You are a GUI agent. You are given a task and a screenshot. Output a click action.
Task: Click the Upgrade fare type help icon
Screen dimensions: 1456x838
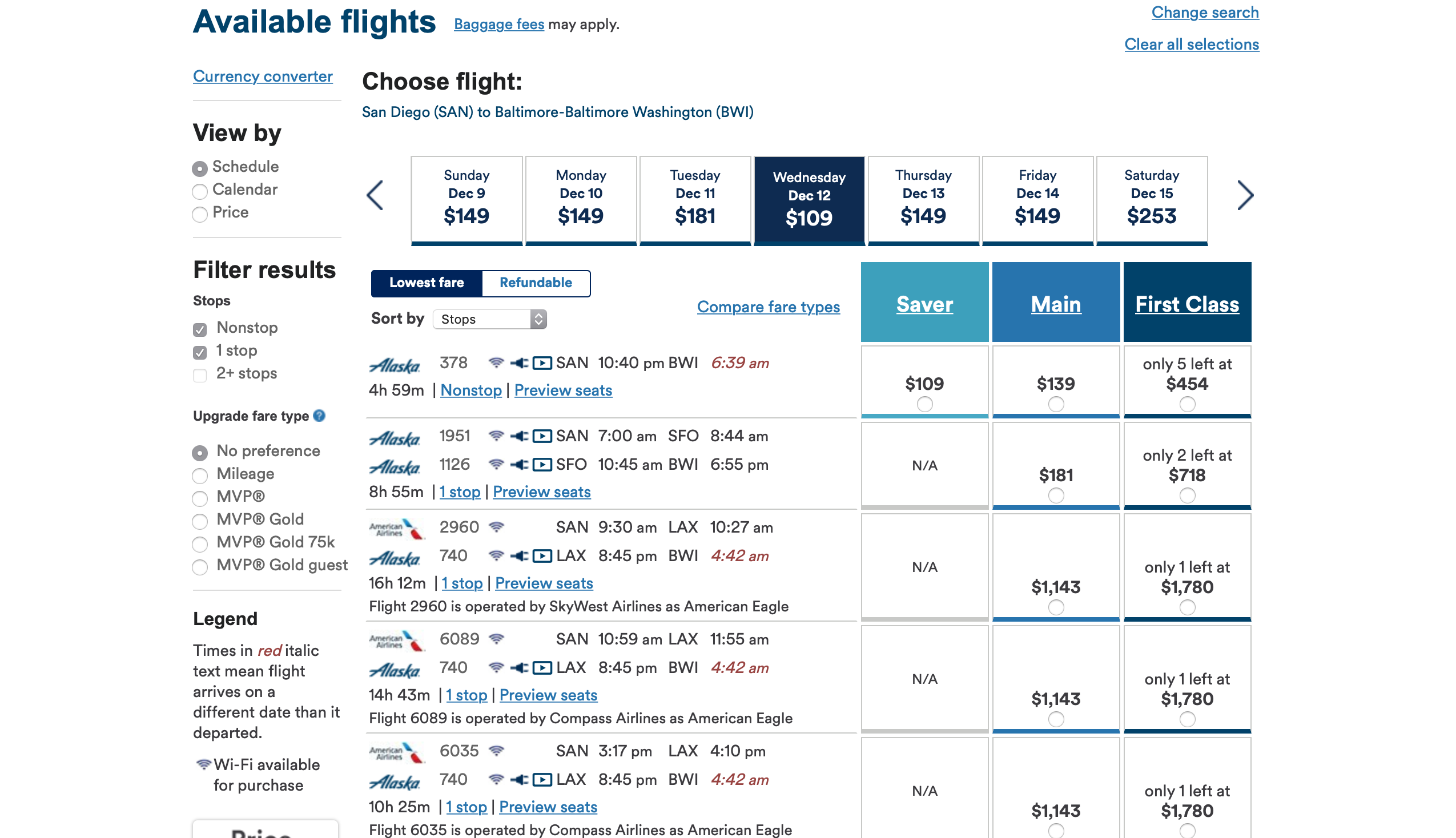point(319,416)
